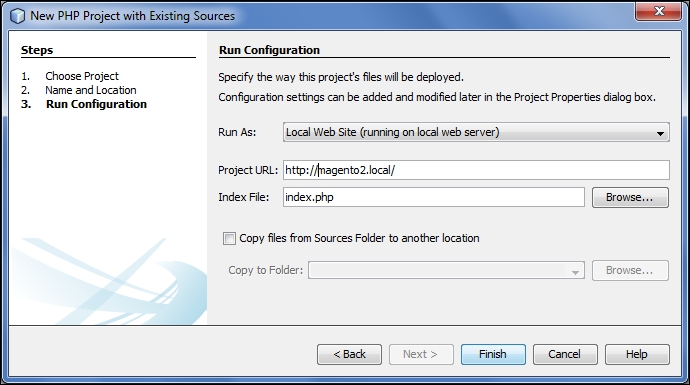
Task: Click the Copy to Folder Browse button
Action: [630, 270]
